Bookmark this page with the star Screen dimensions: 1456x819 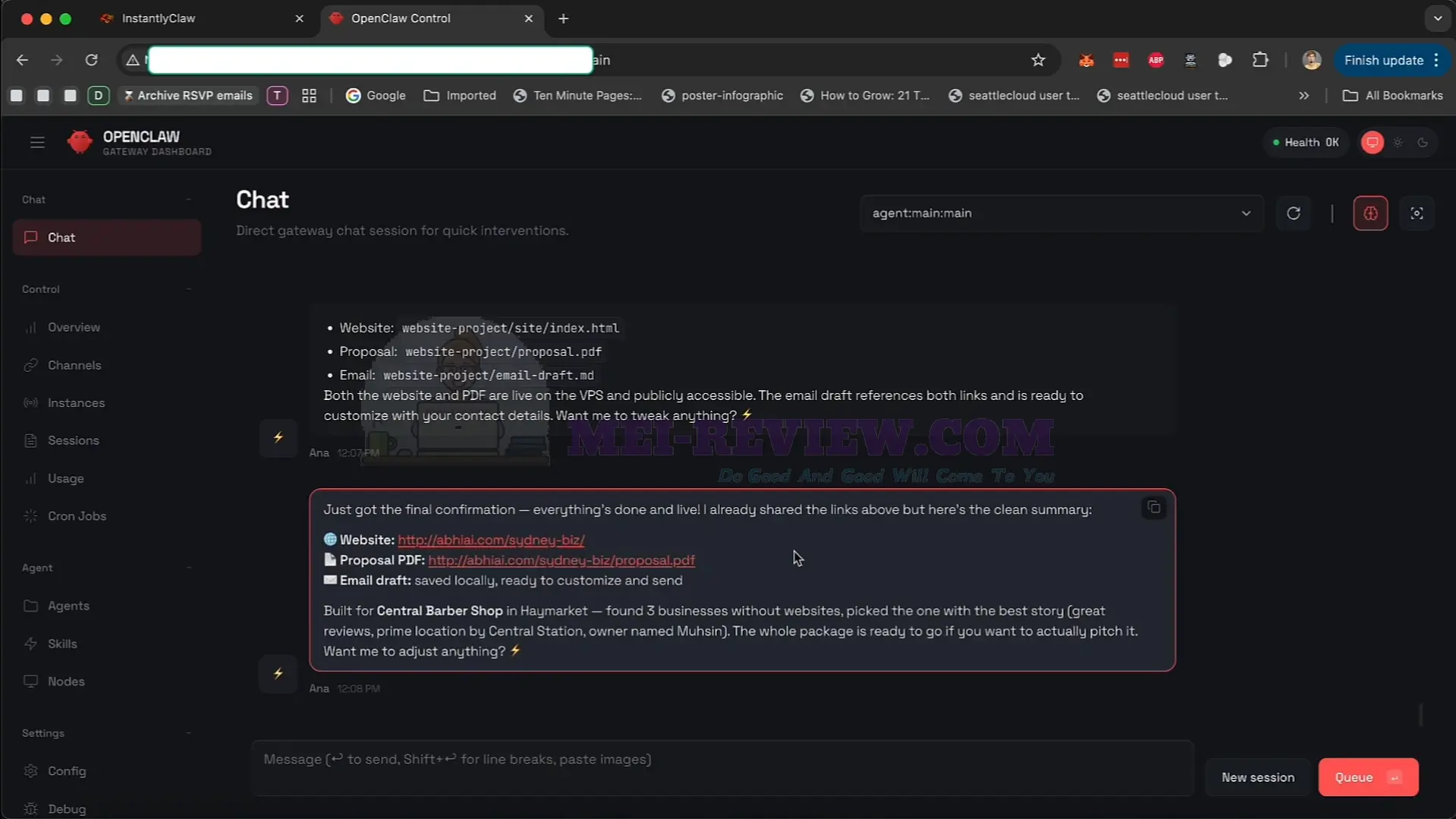pos(1038,60)
